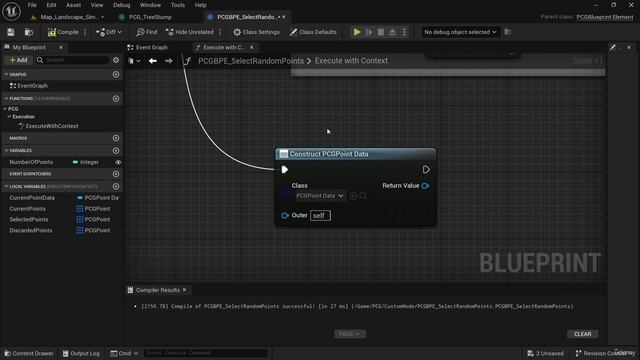Screen dimensions: 640x360
Task: Save the current blueprint asset
Action: click(11, 32)
